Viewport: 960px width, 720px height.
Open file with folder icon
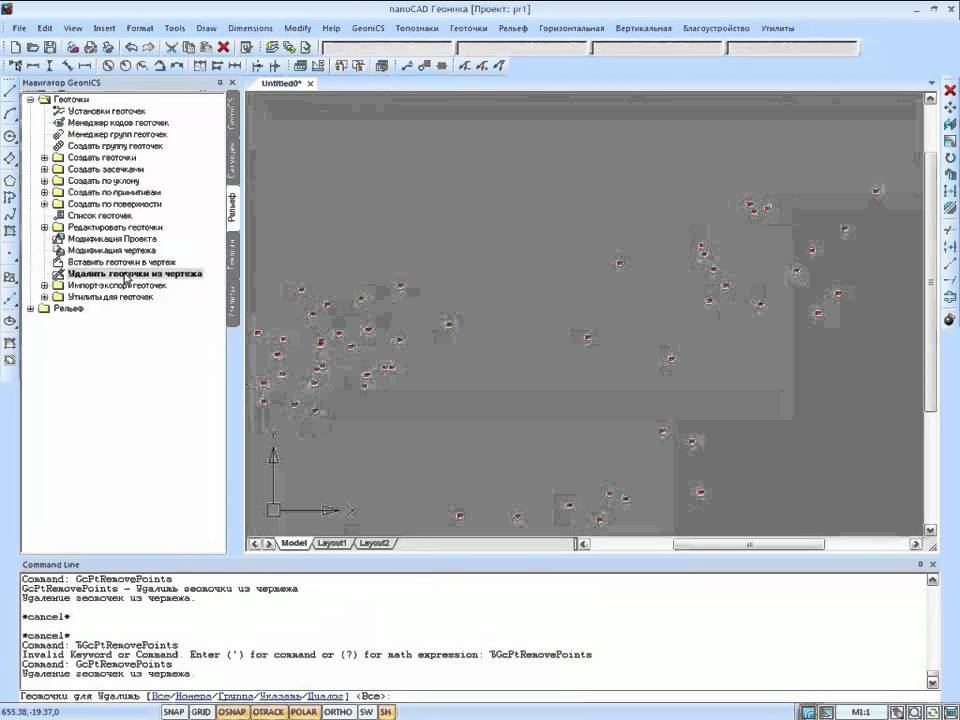point(33,47)
